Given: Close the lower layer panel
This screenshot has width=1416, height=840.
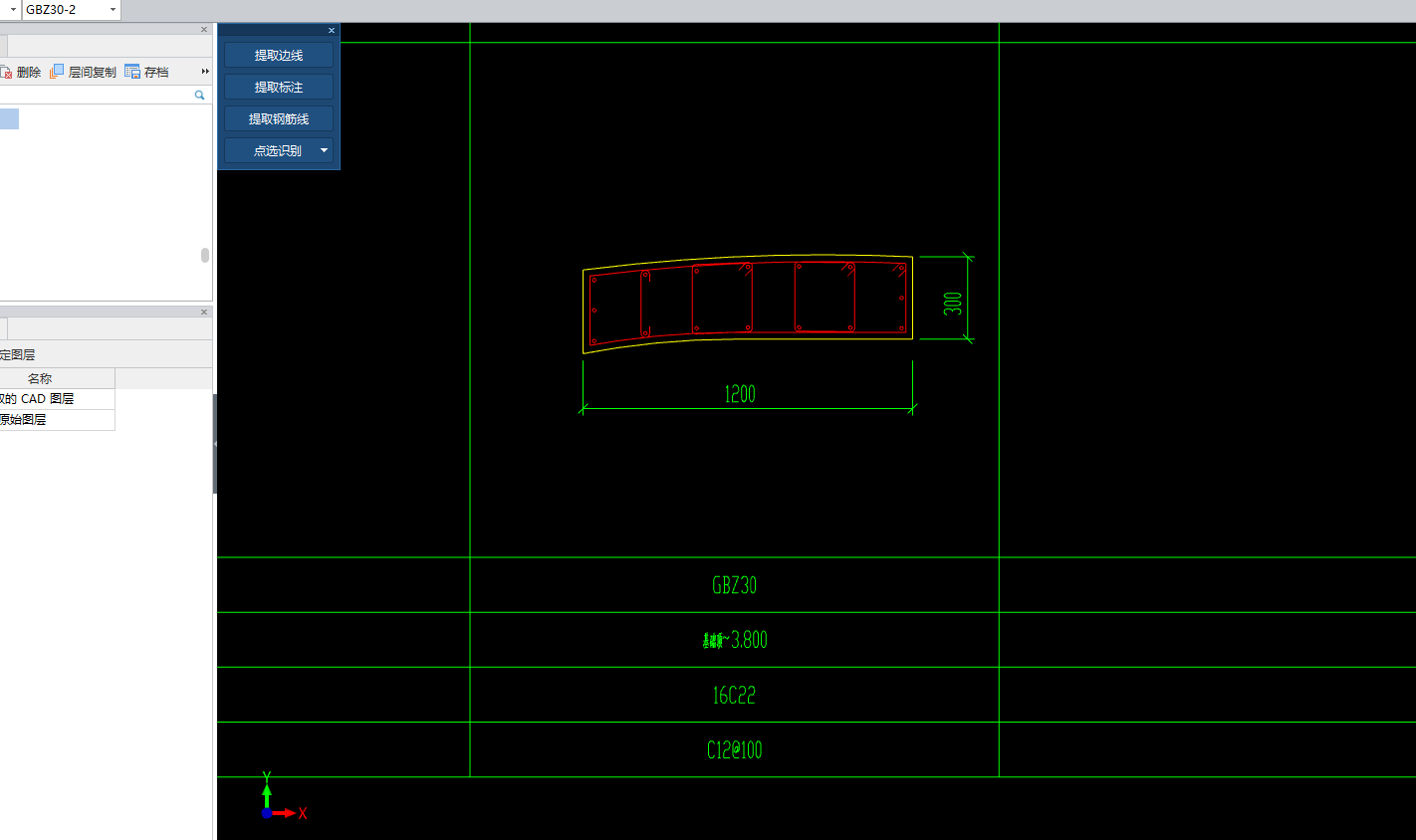Looking at the screenshot, I should pos(204,312).
